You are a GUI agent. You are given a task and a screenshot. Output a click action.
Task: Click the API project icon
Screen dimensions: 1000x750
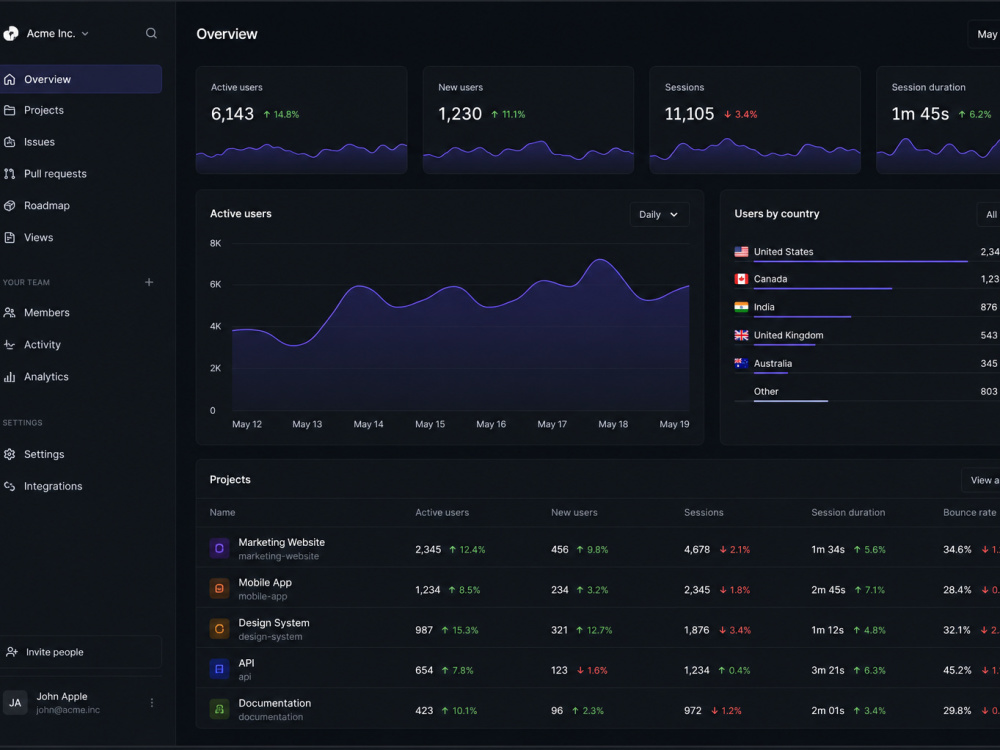click(x=219, y=669)
